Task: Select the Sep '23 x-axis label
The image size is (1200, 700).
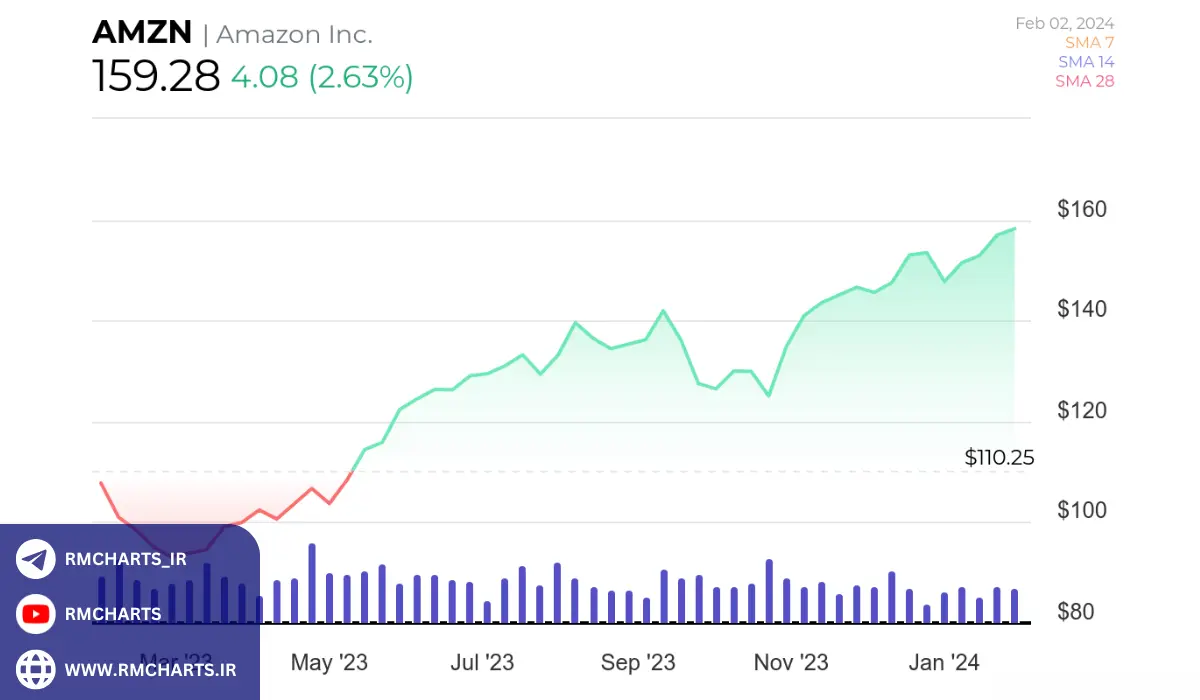Action: pyautogui.click(x=638, y=662)
